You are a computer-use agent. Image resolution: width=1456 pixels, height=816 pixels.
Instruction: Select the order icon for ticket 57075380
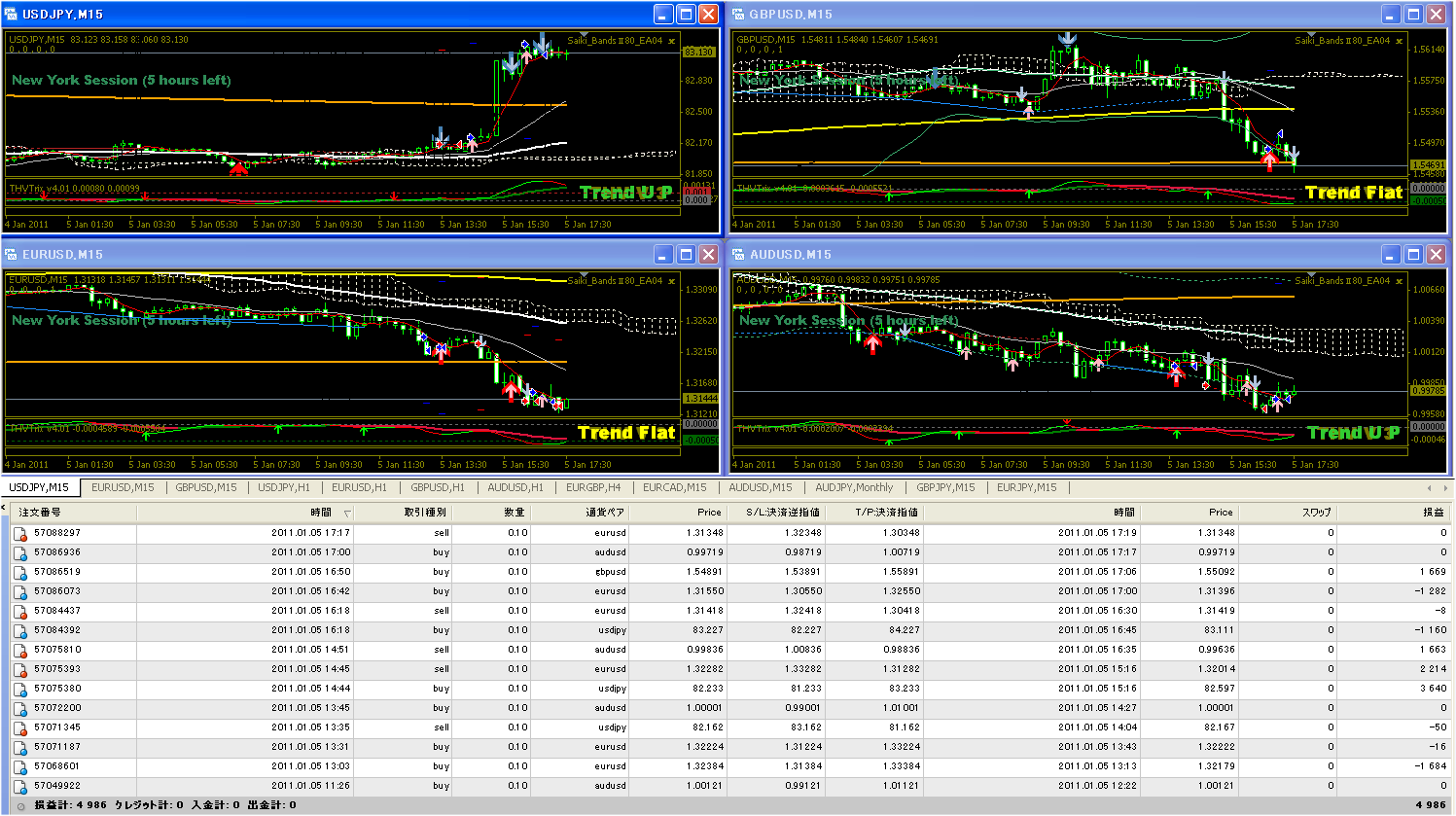pos(19,689)
